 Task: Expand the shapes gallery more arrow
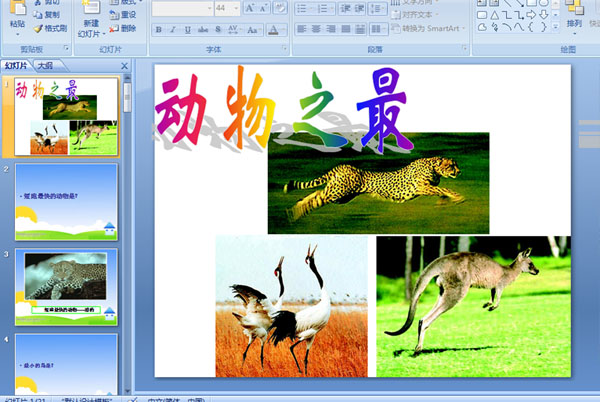click(x=556, y=27)
